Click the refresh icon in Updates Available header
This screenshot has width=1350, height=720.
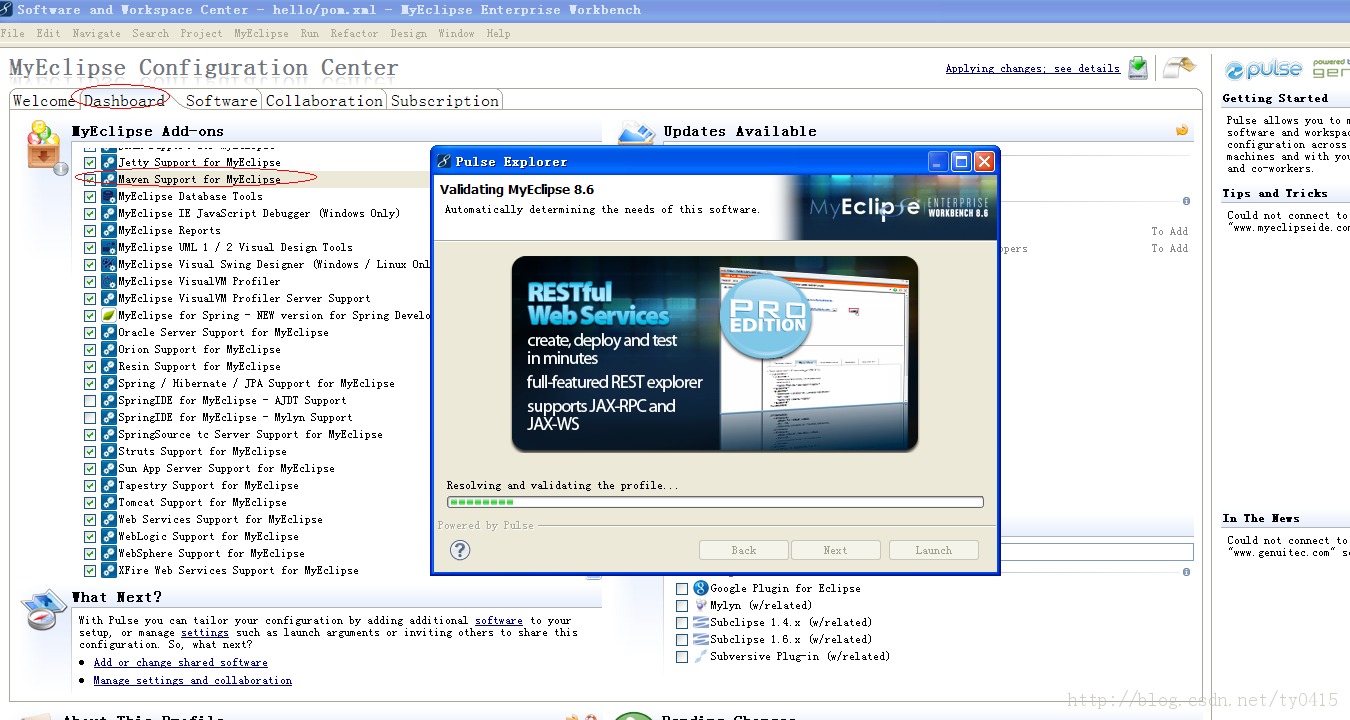point(1182,131)
